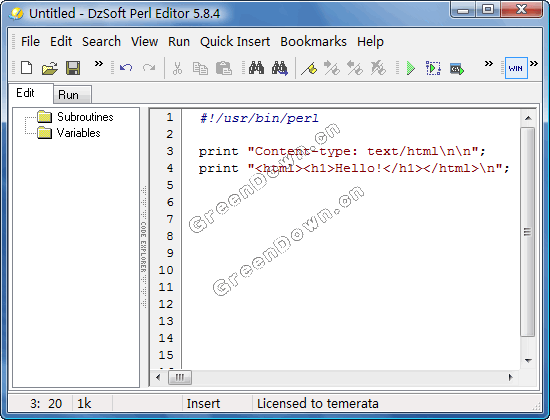550x420 pixels.
Task: Undo last edit with blue arrow icon
Action: (126, 67)
